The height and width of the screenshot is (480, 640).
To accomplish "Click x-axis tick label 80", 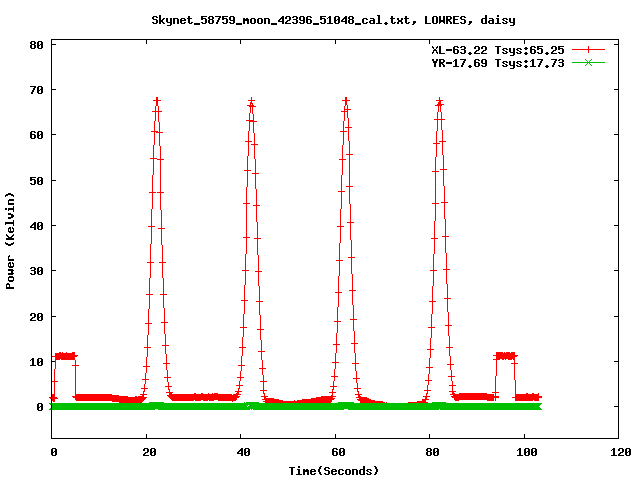I will (x=432, y=452).
